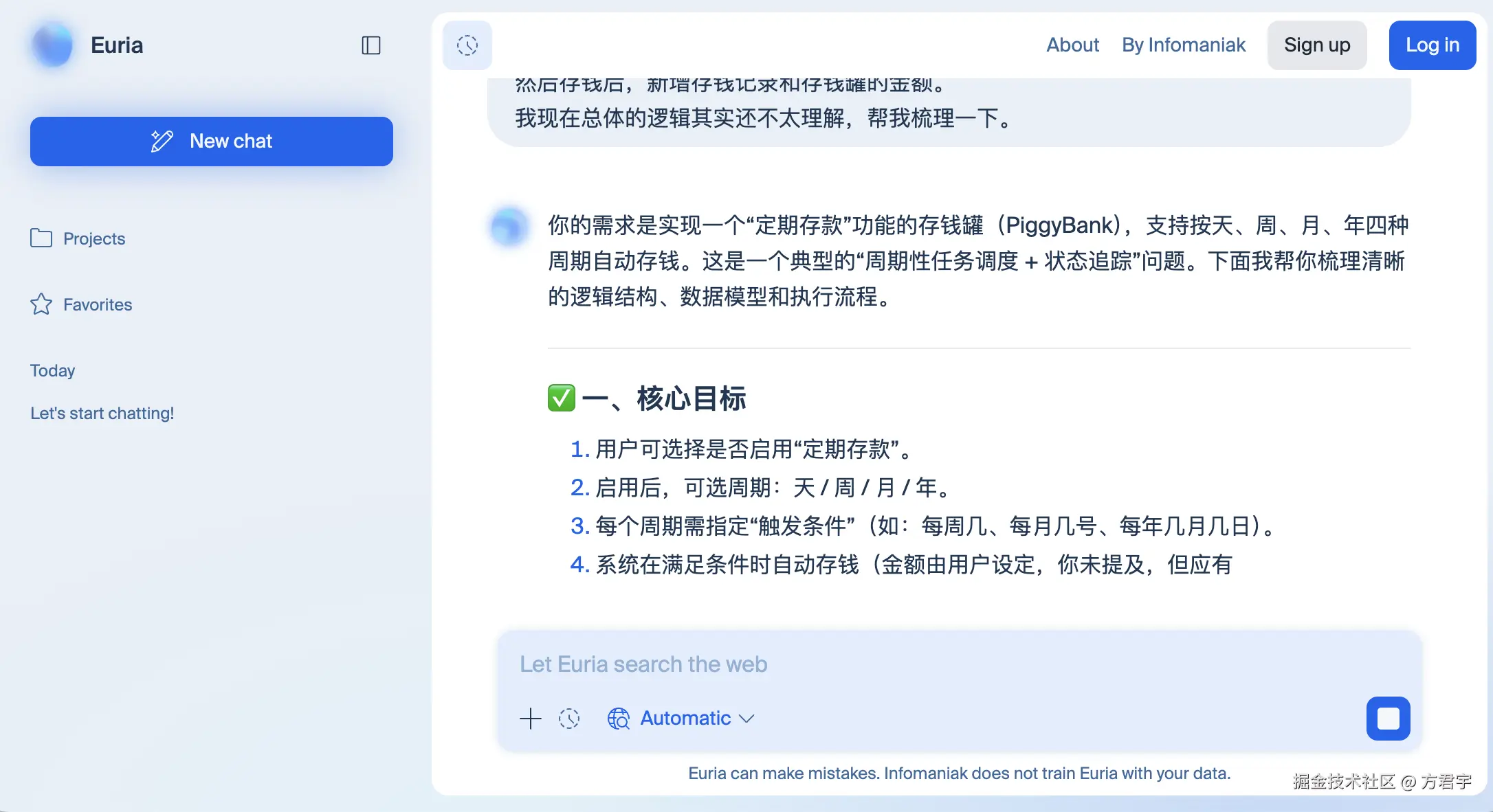Viewport: 1493px width, 812px height.
Task: Click the Euria logo icon
Action: 52,45
